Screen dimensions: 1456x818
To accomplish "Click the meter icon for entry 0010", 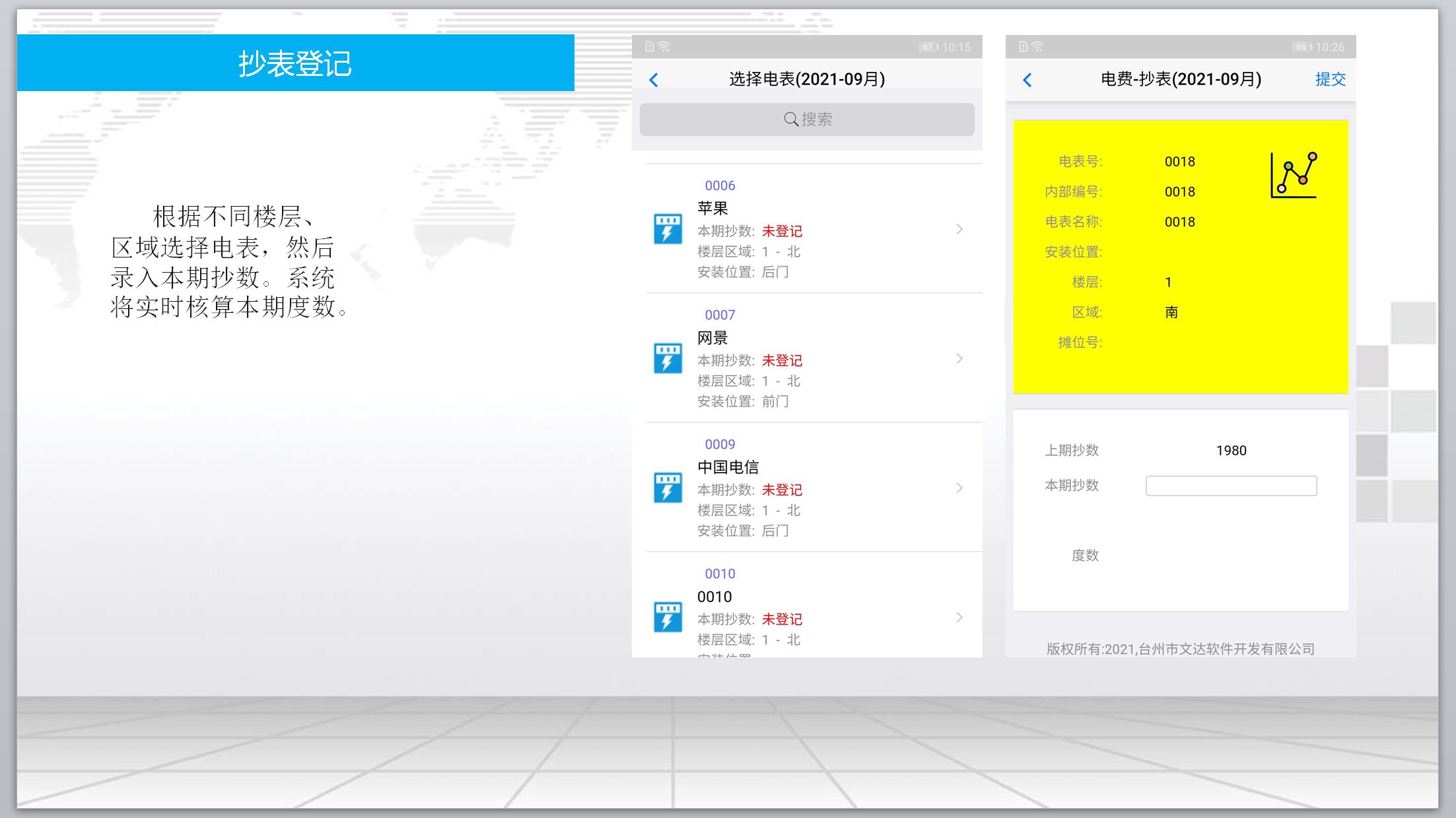I will pos(668,617).
